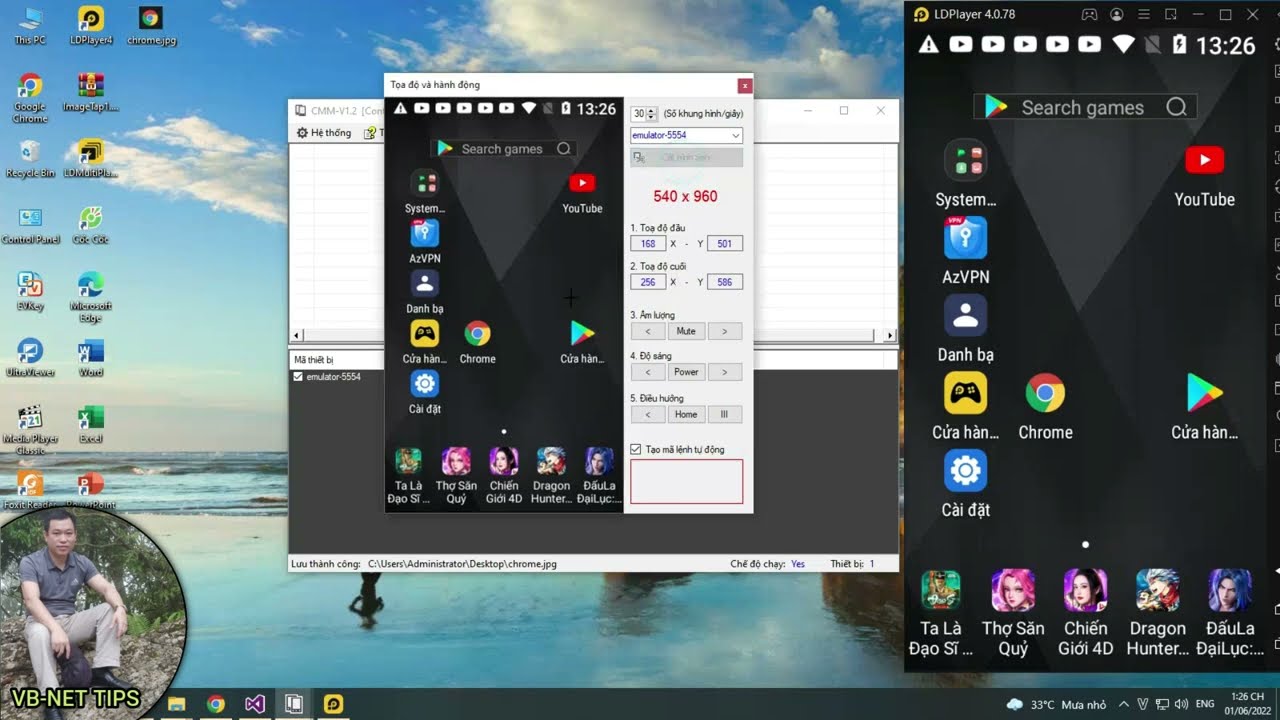Click the mini-window icon in LDPlayer title bar
This screenshot has height=720, width=1280.
point(1171,15)
